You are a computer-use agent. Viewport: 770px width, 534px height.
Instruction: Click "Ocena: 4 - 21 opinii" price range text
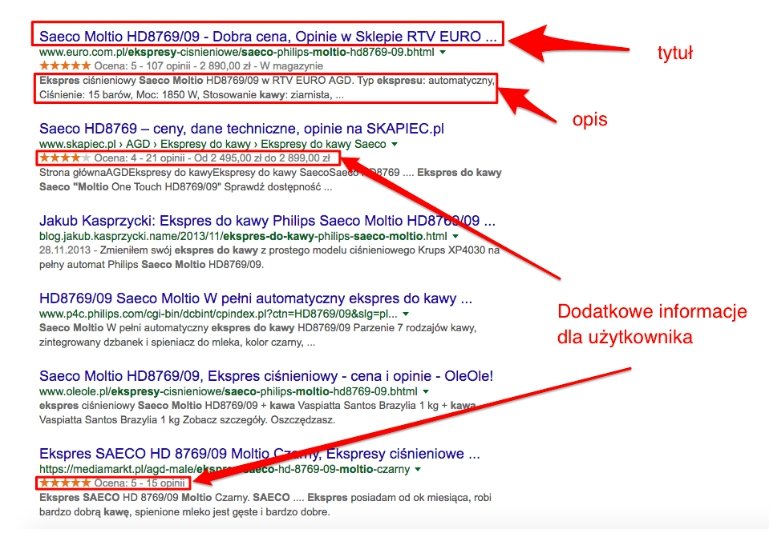[212, 158]
